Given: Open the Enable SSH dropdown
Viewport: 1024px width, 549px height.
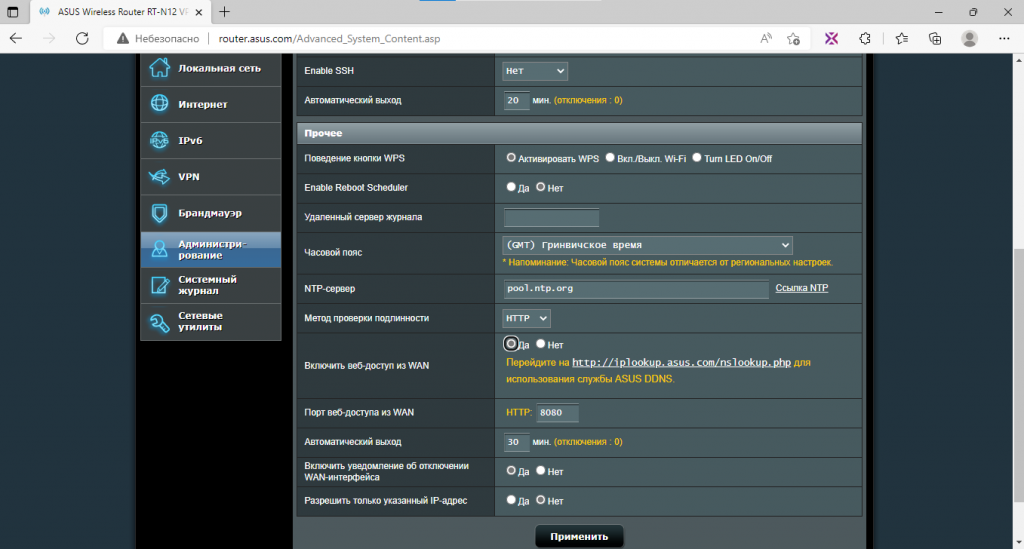Looking at the screenshot, I should [535, 71].
